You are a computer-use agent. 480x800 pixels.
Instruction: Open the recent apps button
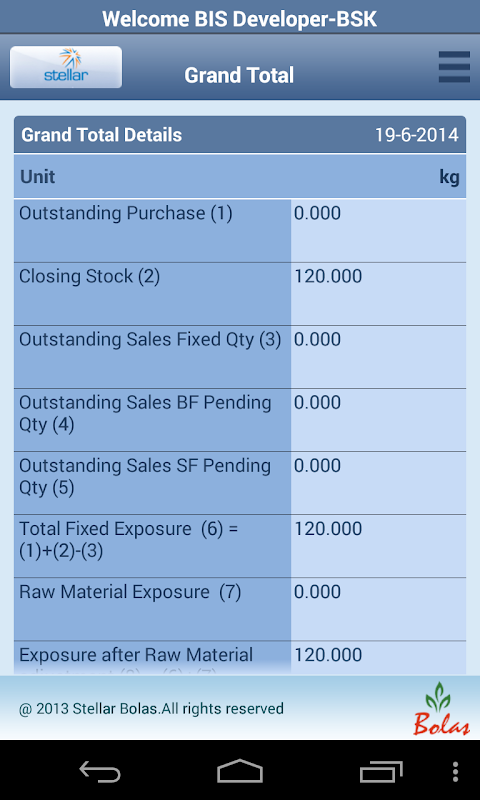point(381,771)
